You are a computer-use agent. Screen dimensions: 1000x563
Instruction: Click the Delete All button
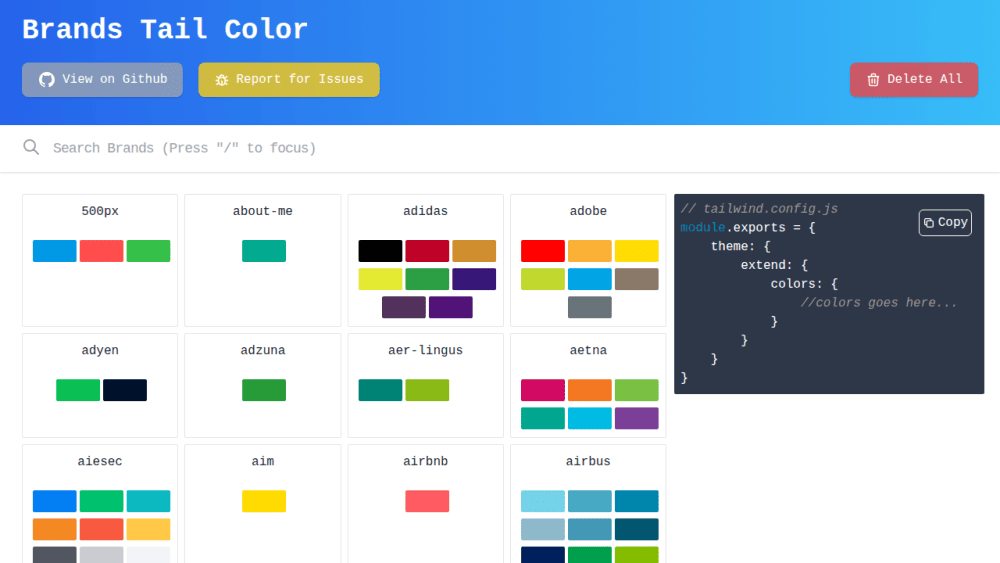pyautogui.click(x=913, y=80)
